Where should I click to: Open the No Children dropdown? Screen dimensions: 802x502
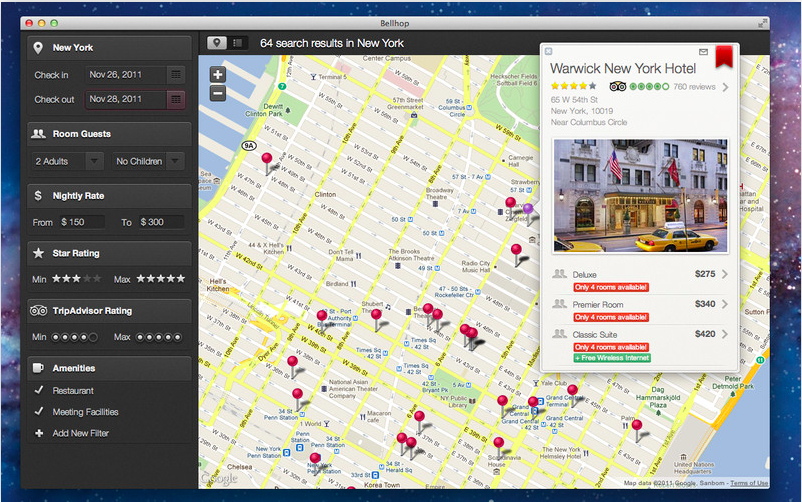(x=148, y=161)
